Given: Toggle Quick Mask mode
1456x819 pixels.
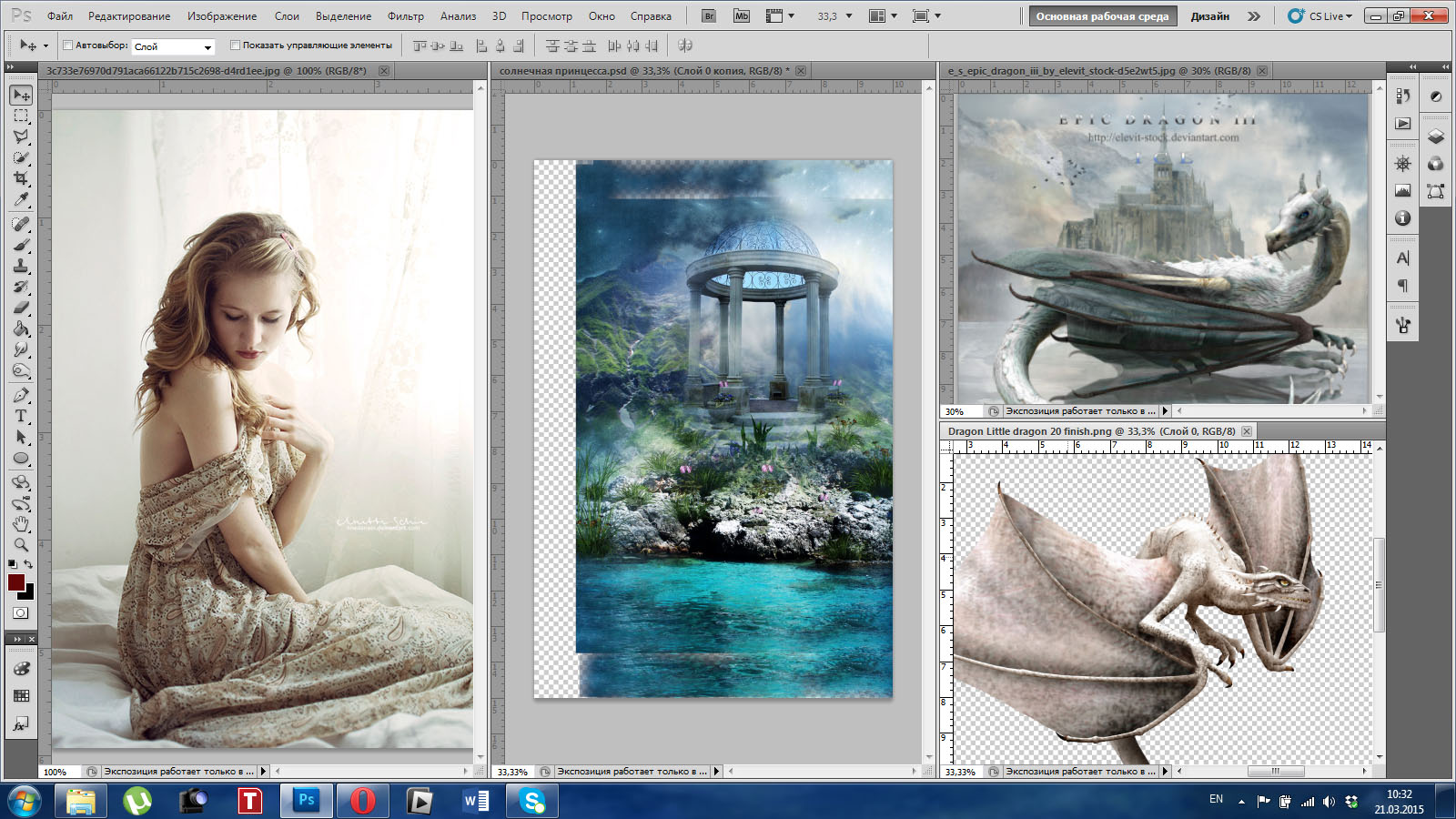Looking at the screenshot, I should coord(21,613).
